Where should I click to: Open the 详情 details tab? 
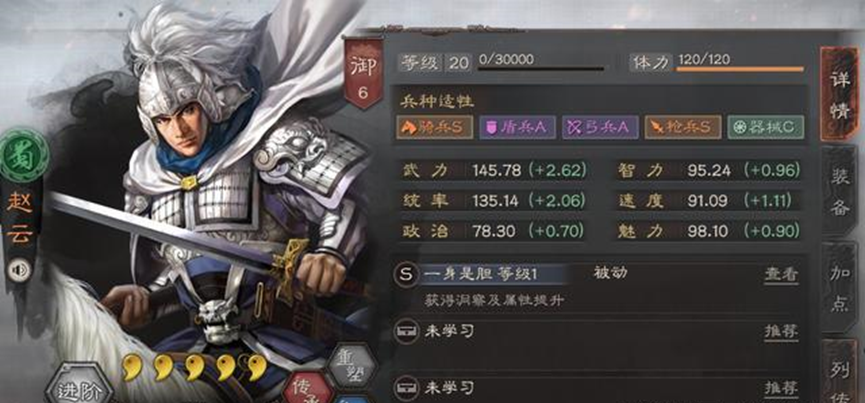[x=839, y=94]
